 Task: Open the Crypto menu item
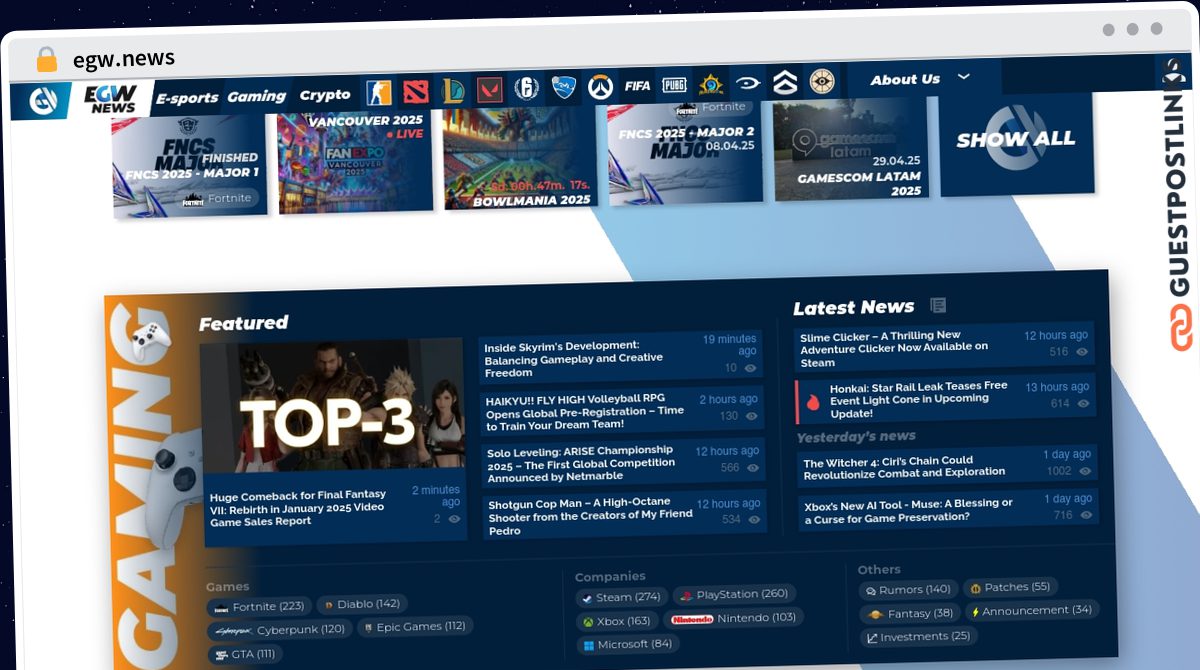tap(325, 95)
